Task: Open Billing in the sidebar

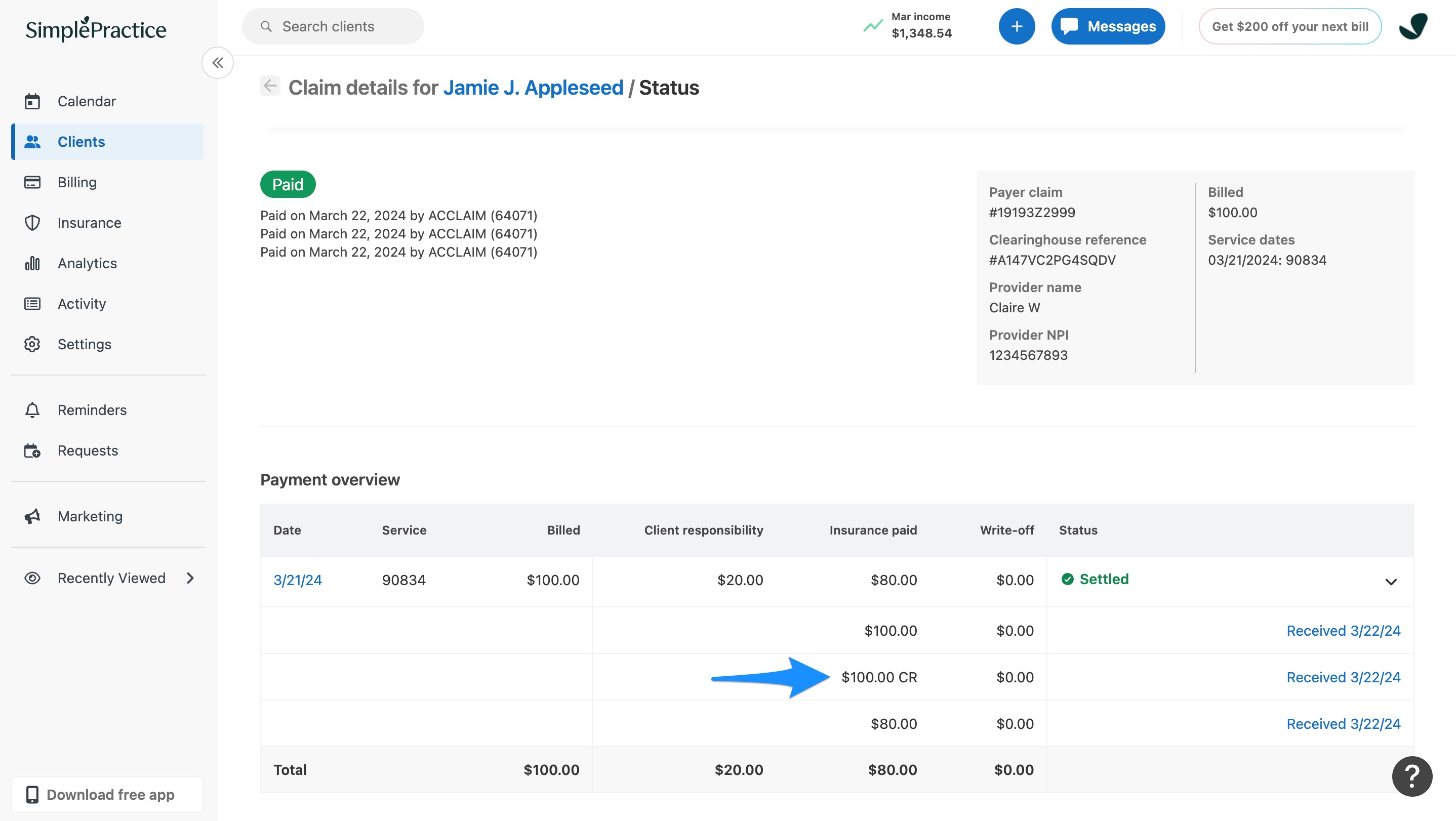Action: (x=107, y=182)
